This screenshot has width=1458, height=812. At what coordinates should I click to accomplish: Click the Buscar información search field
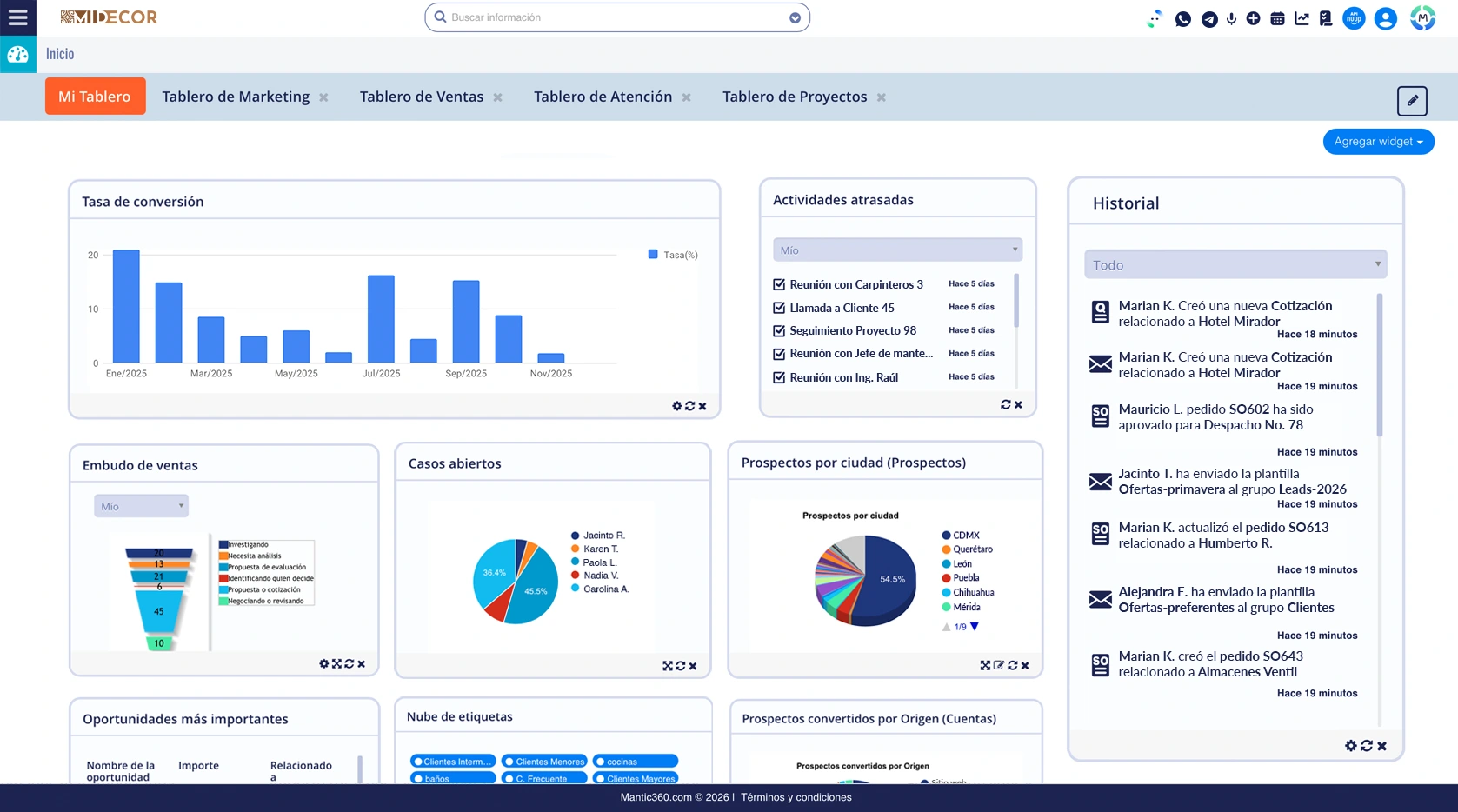pyautogui.click(x=616, y=17)
